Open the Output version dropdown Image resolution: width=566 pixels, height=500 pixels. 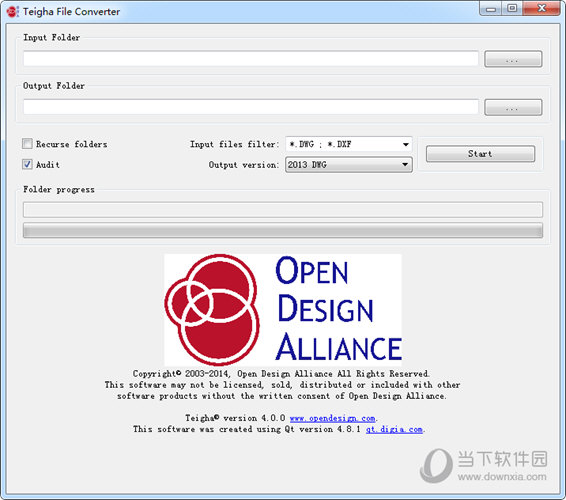pyautogui.click(x=349, y=165)
